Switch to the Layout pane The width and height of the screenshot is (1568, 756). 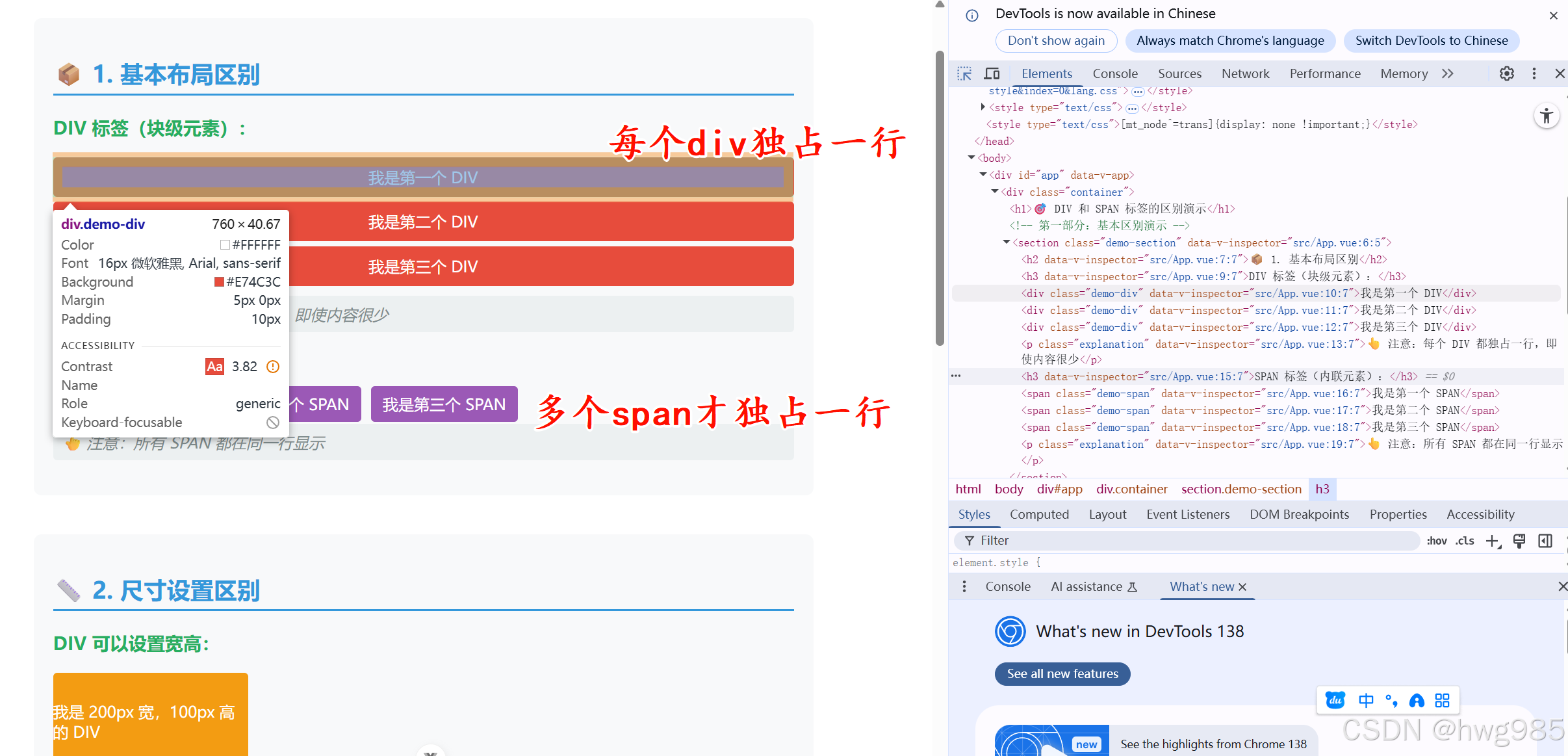coord(1107,514)
